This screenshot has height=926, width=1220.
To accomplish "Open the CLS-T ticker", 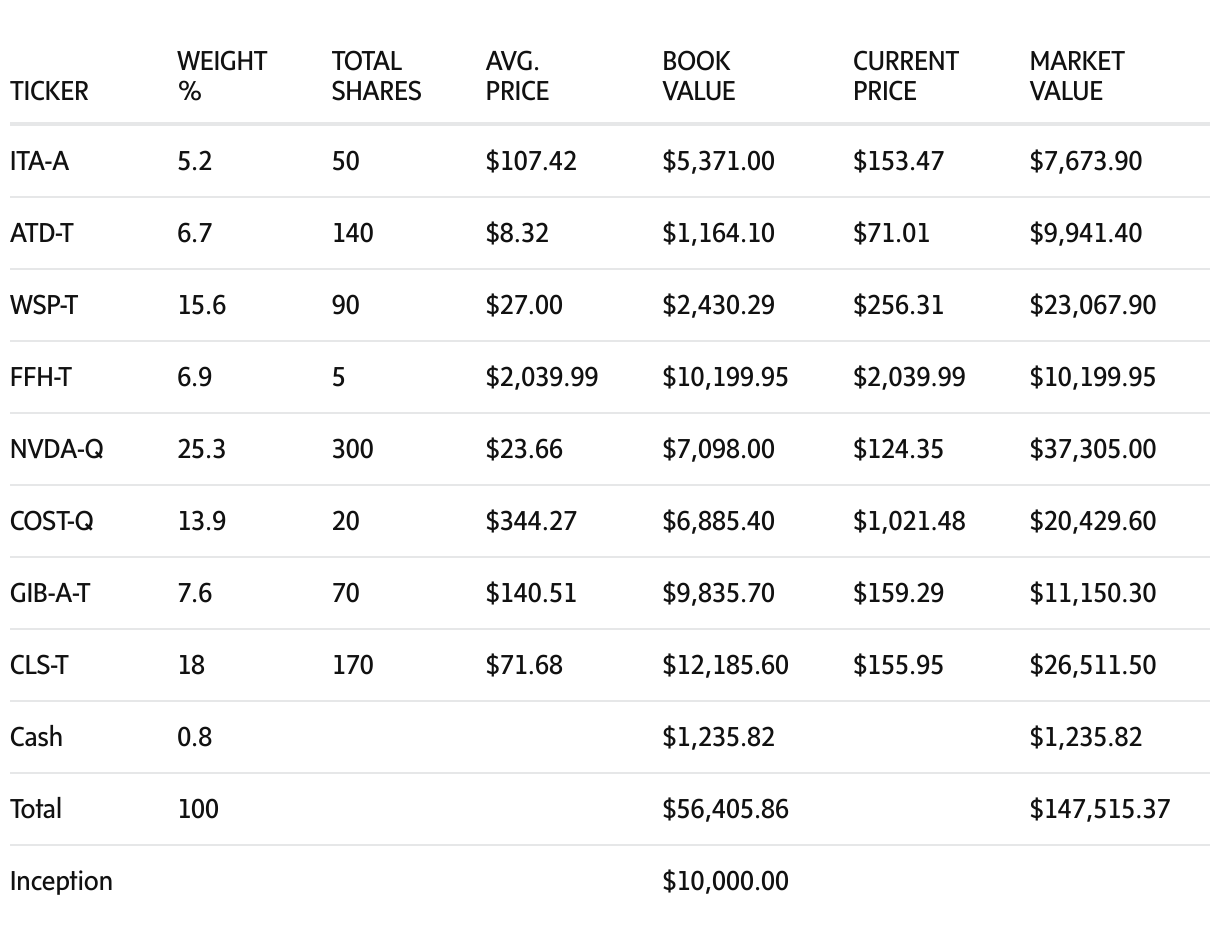I will pyautogui.click(x=39, y=665).
